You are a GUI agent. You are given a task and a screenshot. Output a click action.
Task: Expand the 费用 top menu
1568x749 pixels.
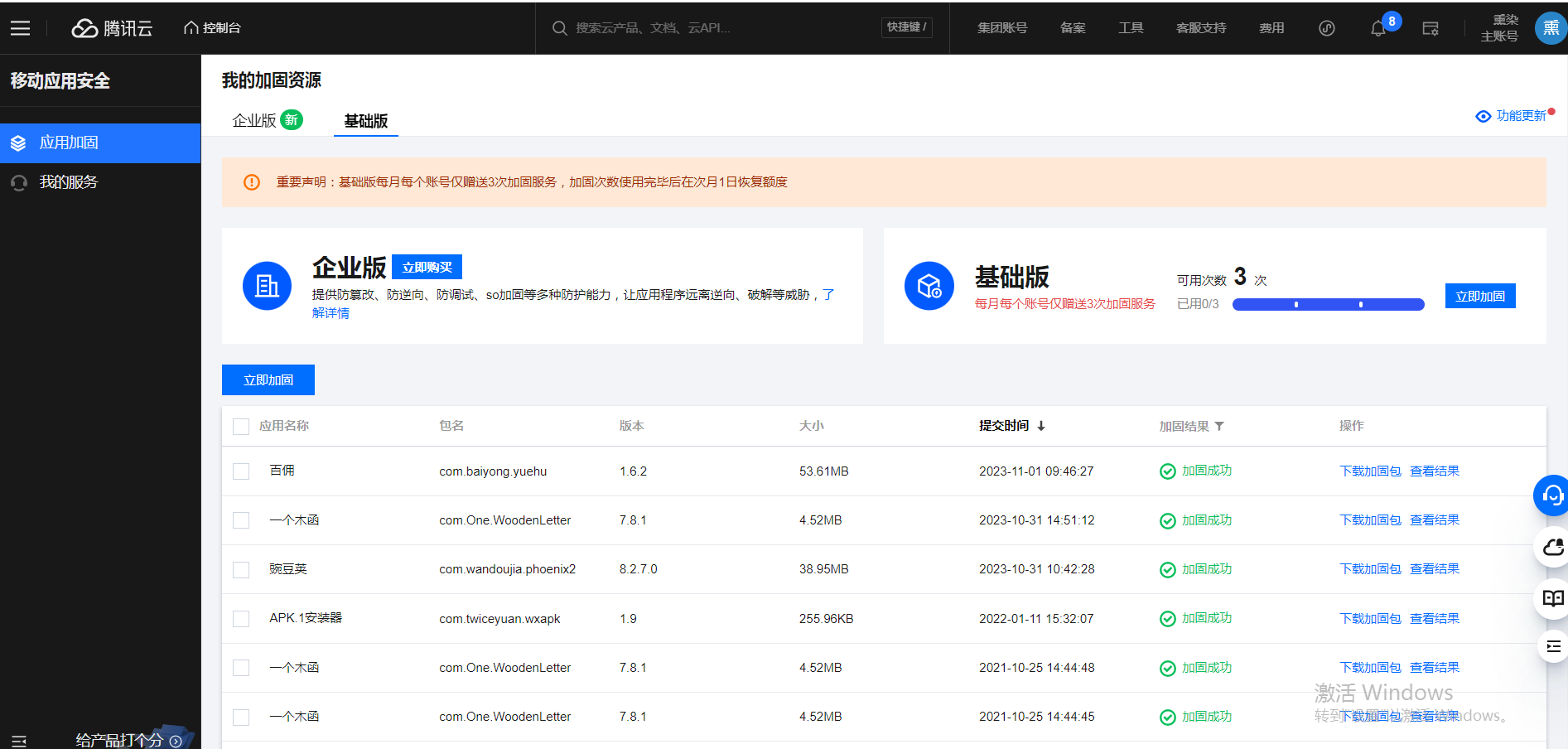click(1271, 28)
